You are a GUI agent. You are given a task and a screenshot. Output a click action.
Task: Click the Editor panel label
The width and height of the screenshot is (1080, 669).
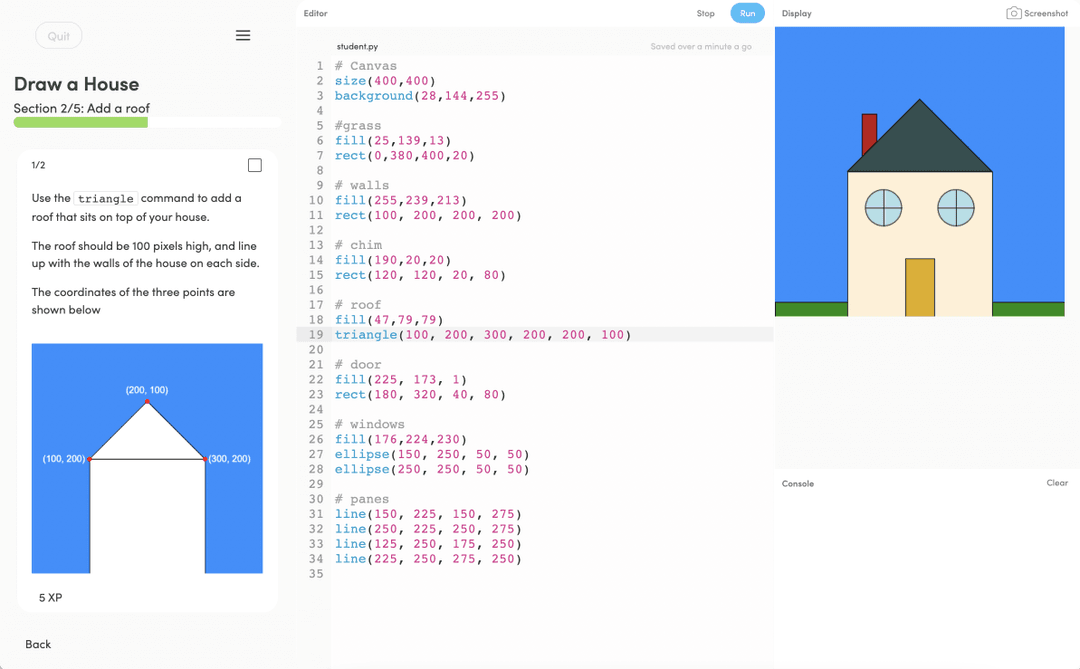click(x=315, y=13)
